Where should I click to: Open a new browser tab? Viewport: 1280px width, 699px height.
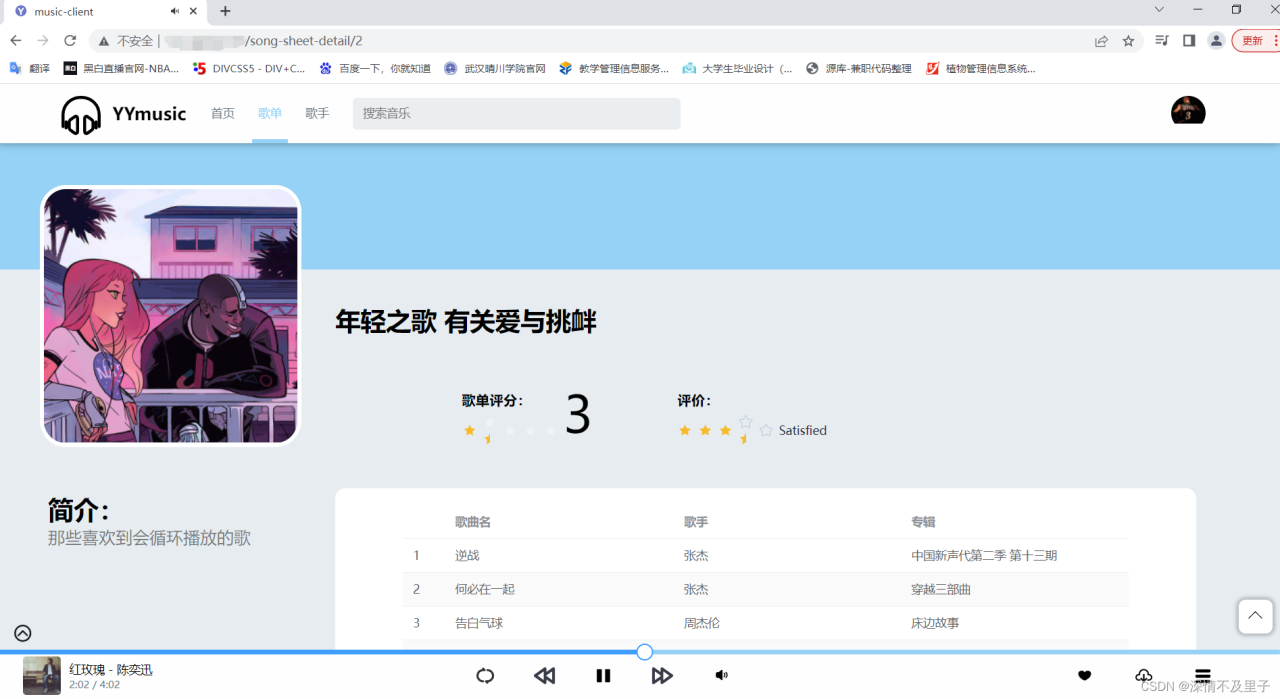coord(226,12)
